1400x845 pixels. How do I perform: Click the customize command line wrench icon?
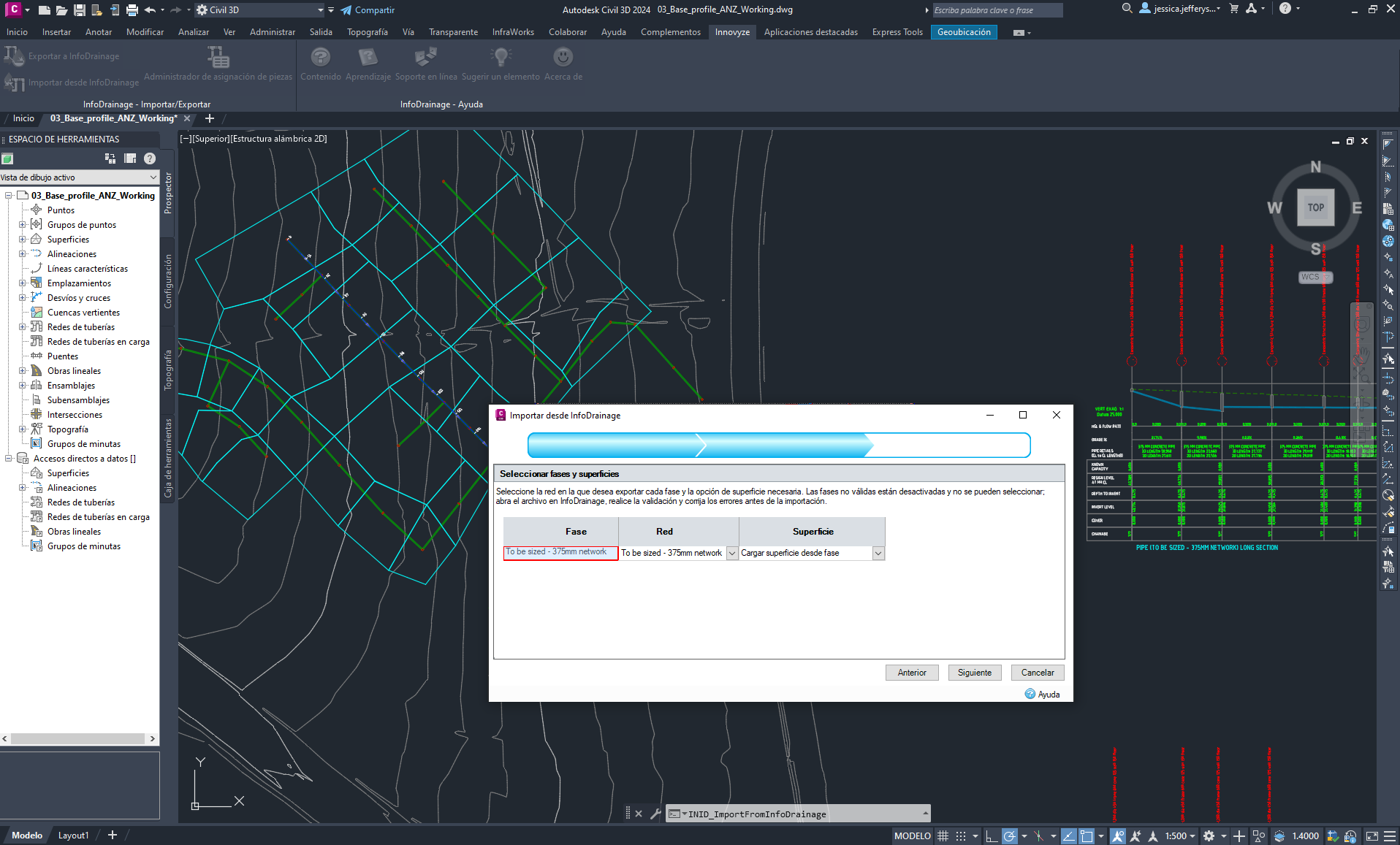coord(655,814)
